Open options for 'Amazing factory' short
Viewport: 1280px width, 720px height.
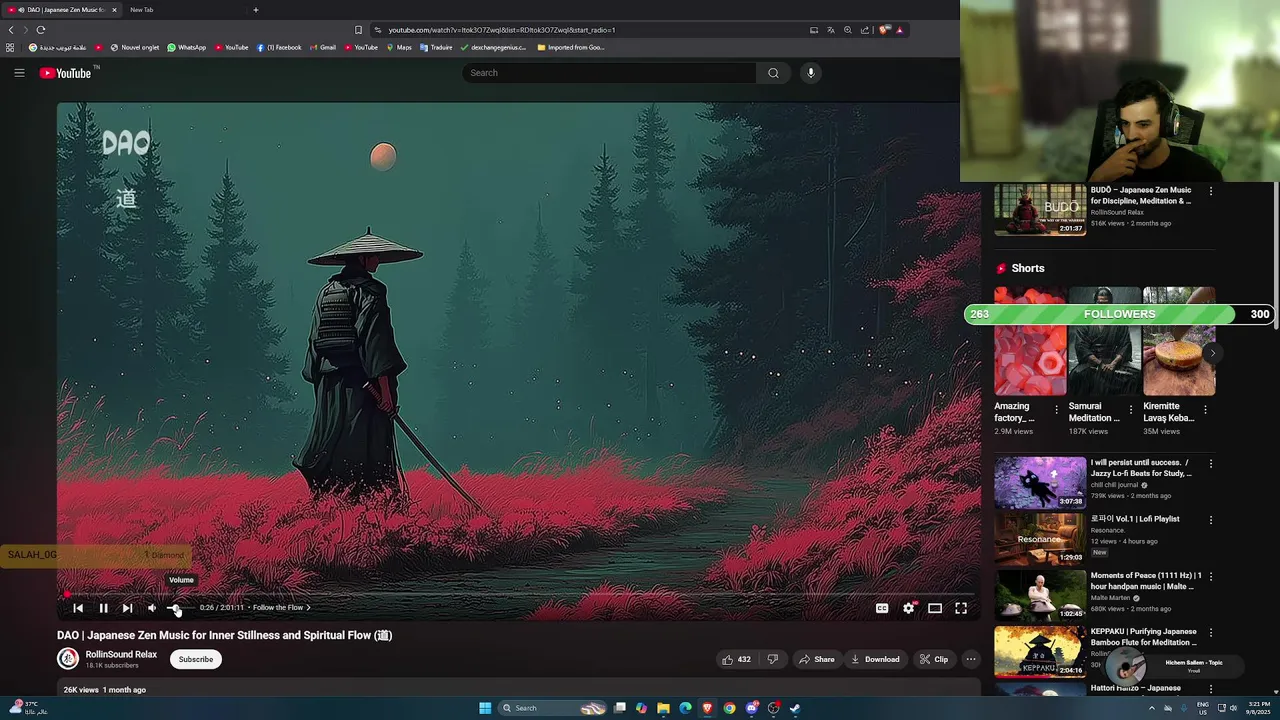coord(1057,409)
